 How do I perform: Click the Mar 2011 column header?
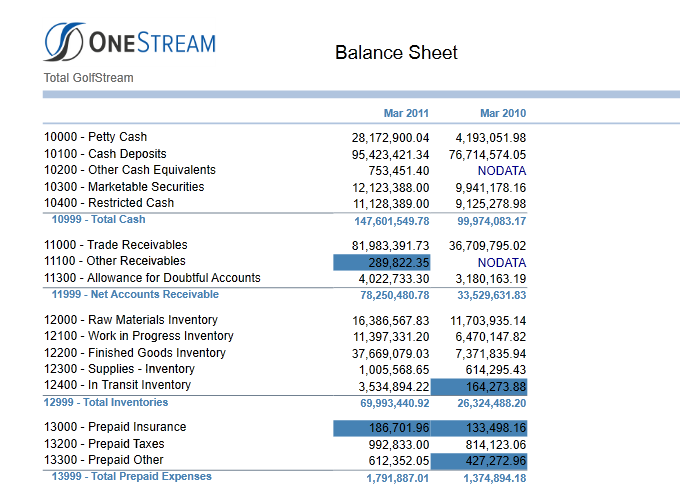[x=406, y=113]
